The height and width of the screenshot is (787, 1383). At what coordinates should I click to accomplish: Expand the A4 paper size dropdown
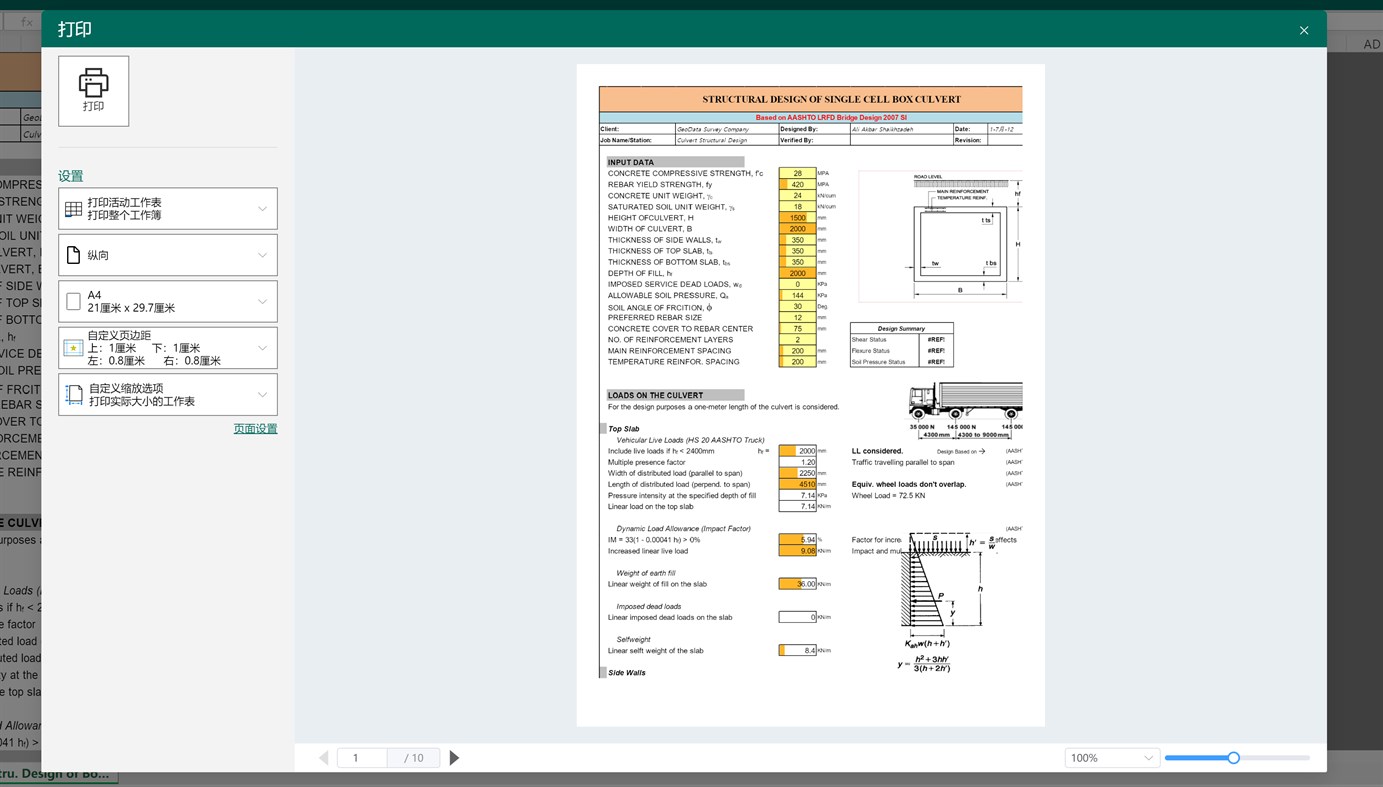coord(260,300)
